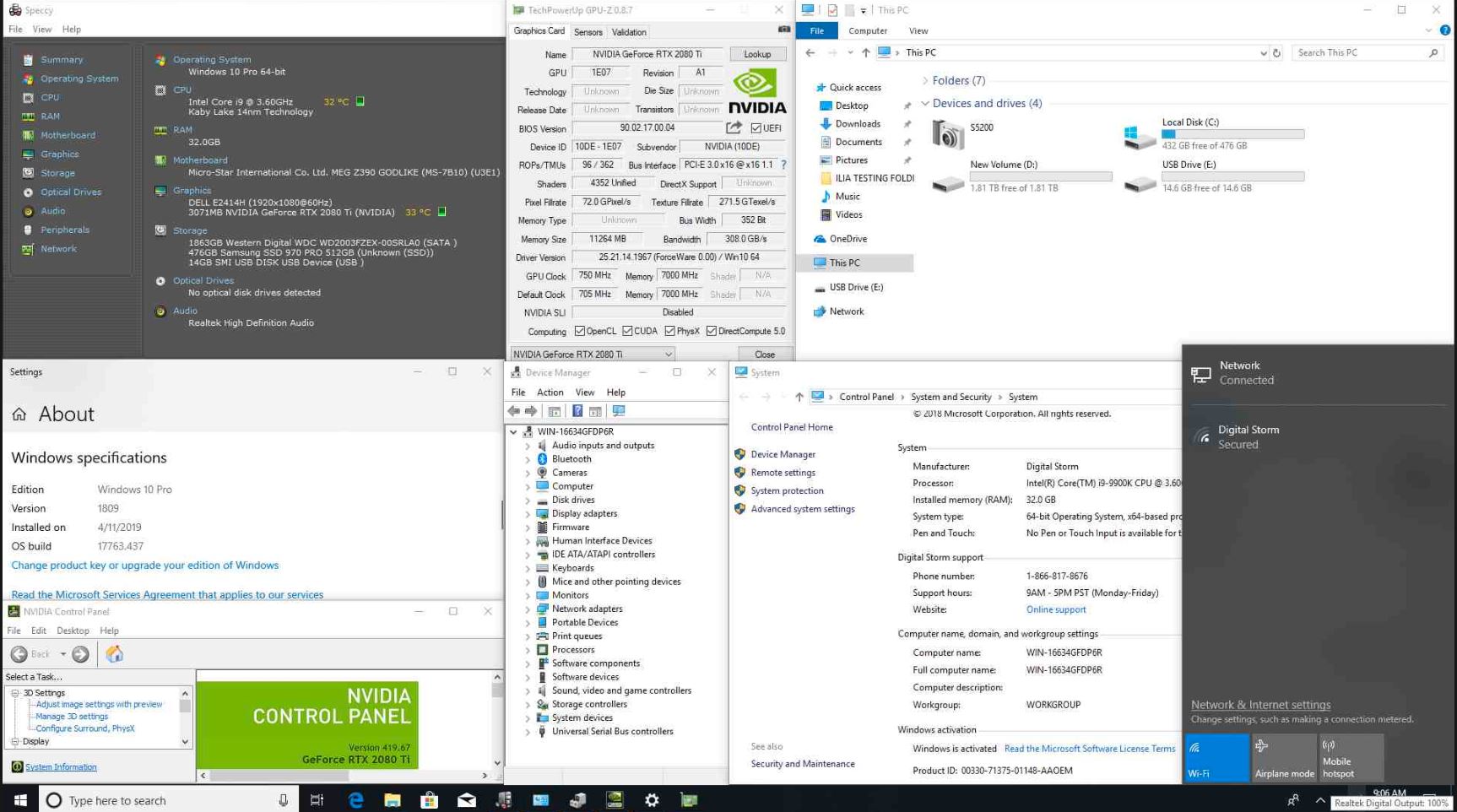Viewport: 1457px width, 812px height.
Task: Open Advanced system settings link
Action: coord(803,509)
